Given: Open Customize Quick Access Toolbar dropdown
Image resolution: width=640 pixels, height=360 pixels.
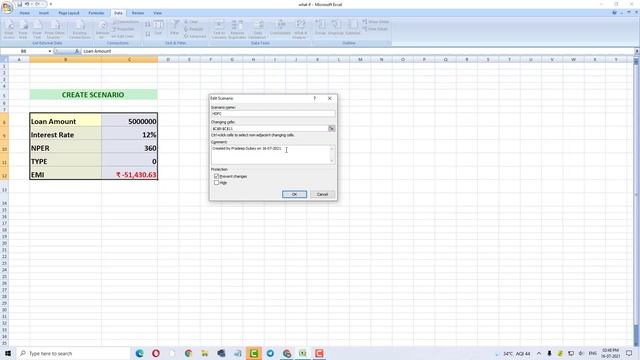Looking at the screenshot, I should click(x=51, y=4).
